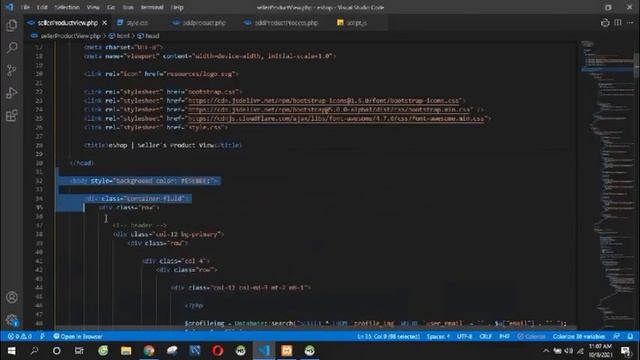Image resolution: width=640 pixels, height=360 pixels.
Task: Click the line and column status entry
Action: tap(388, 336)
